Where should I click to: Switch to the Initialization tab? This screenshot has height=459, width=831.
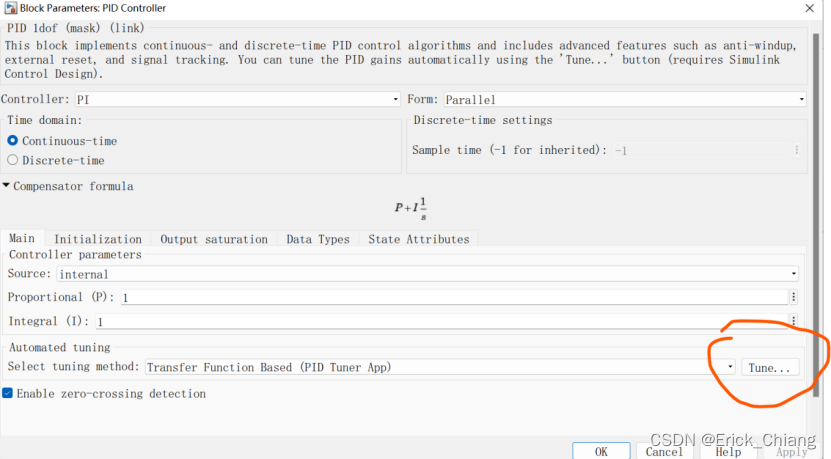[98, 239]
